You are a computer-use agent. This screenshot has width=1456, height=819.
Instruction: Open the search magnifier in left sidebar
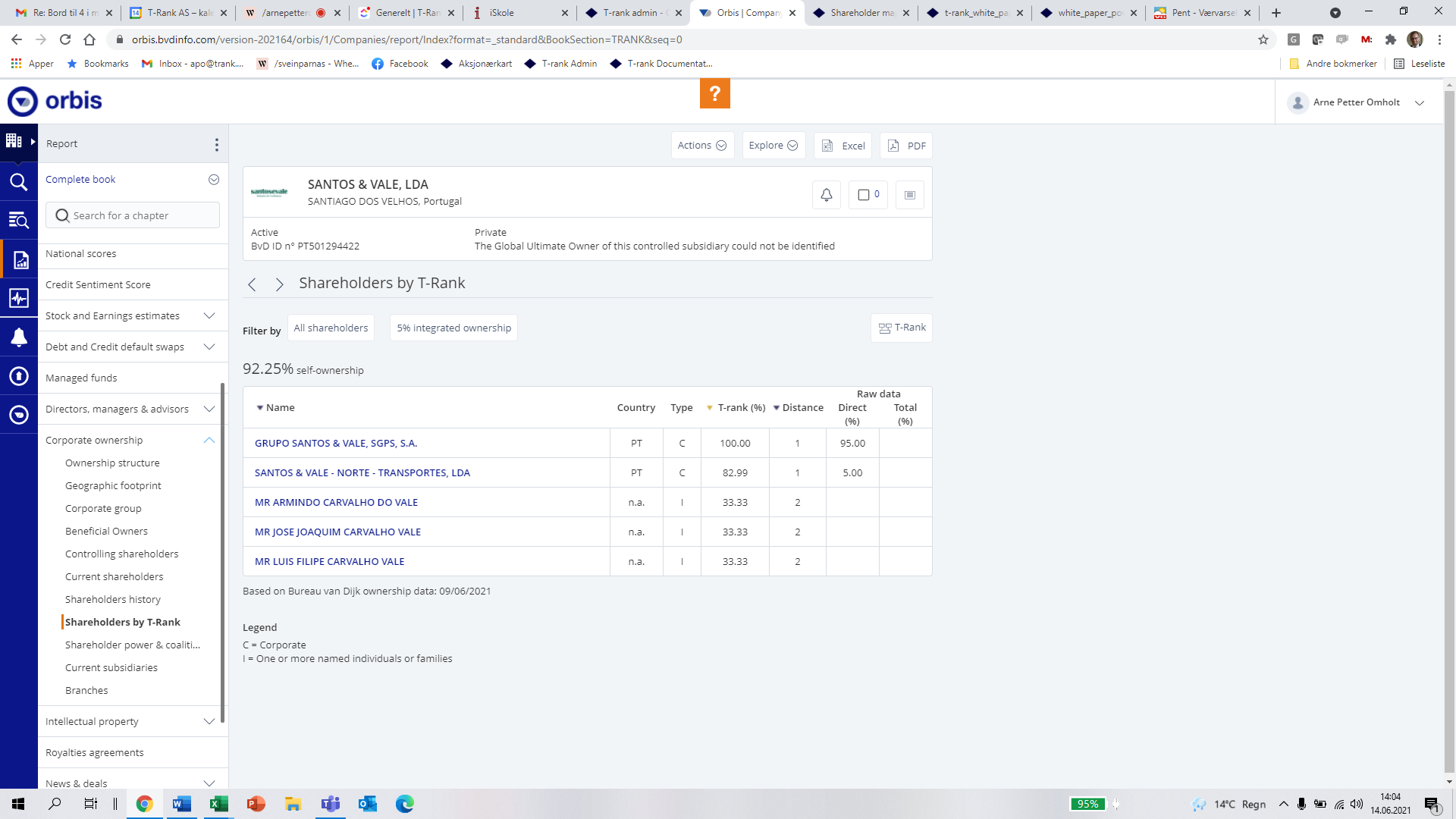pyautogui.click(x=19, y=182)
